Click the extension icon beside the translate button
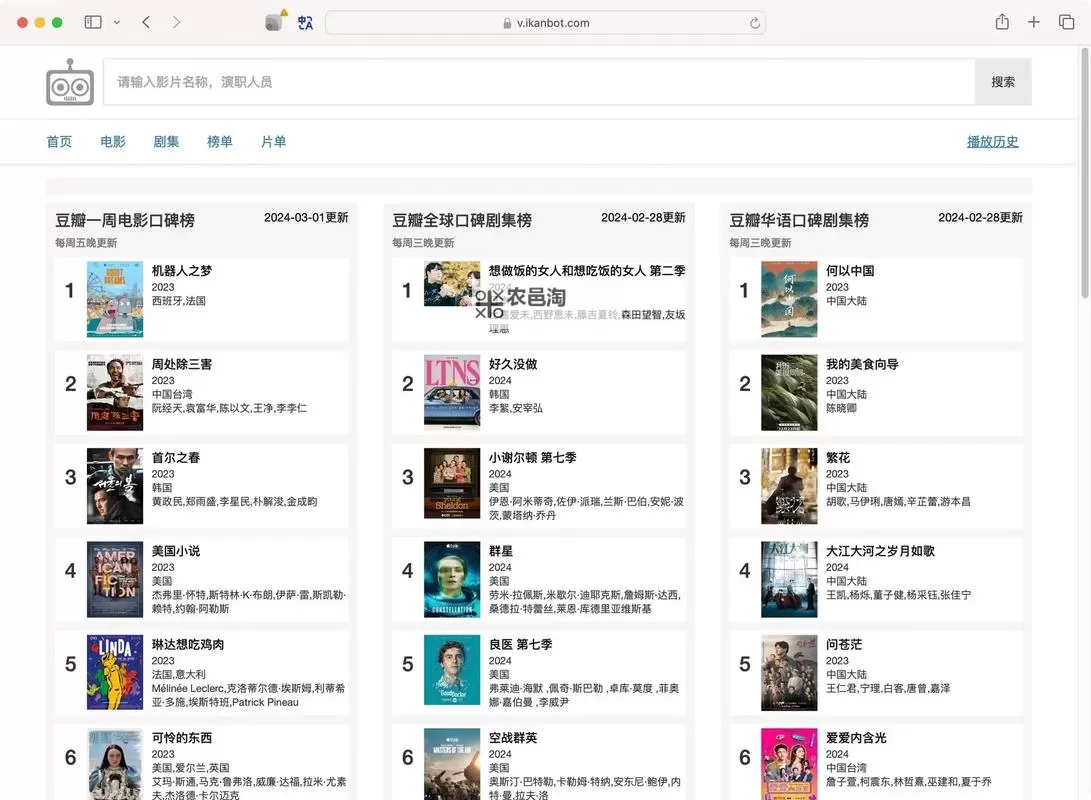The height and width of the screenshot is (800, 1091). coord(273,21)
